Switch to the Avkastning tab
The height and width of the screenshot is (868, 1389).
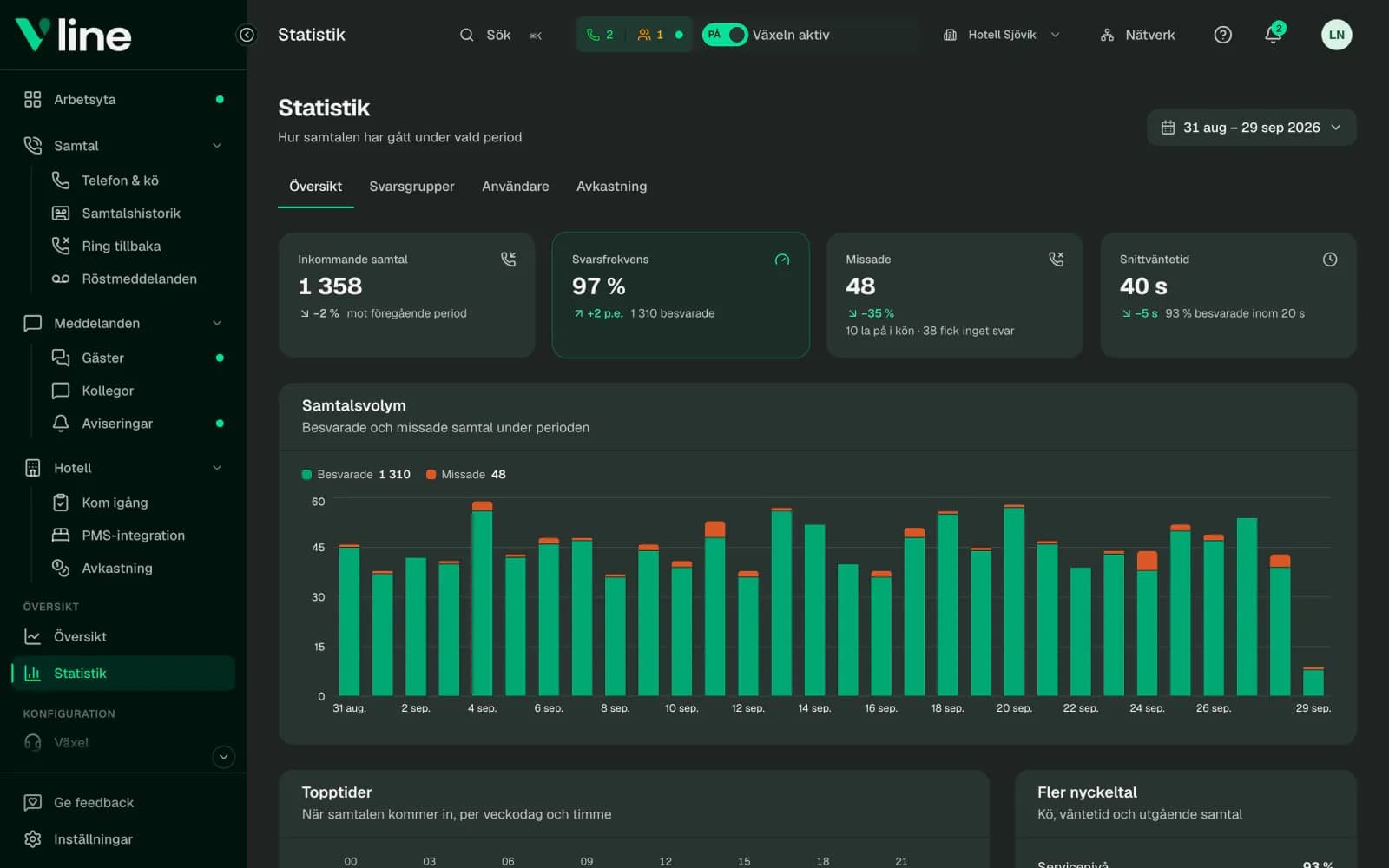click(612, 187)
